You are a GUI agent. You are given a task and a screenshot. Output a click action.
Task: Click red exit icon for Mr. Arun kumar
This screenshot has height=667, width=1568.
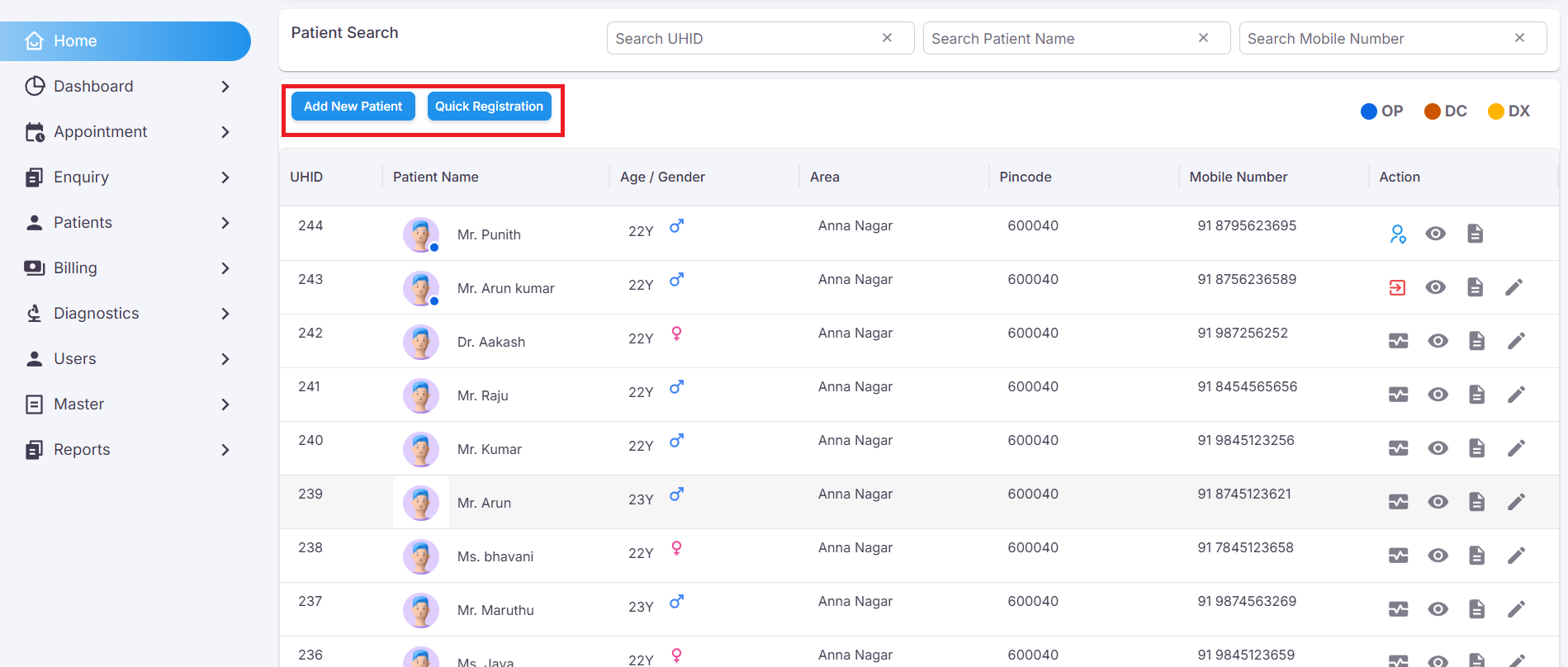tap(1397, 287)
